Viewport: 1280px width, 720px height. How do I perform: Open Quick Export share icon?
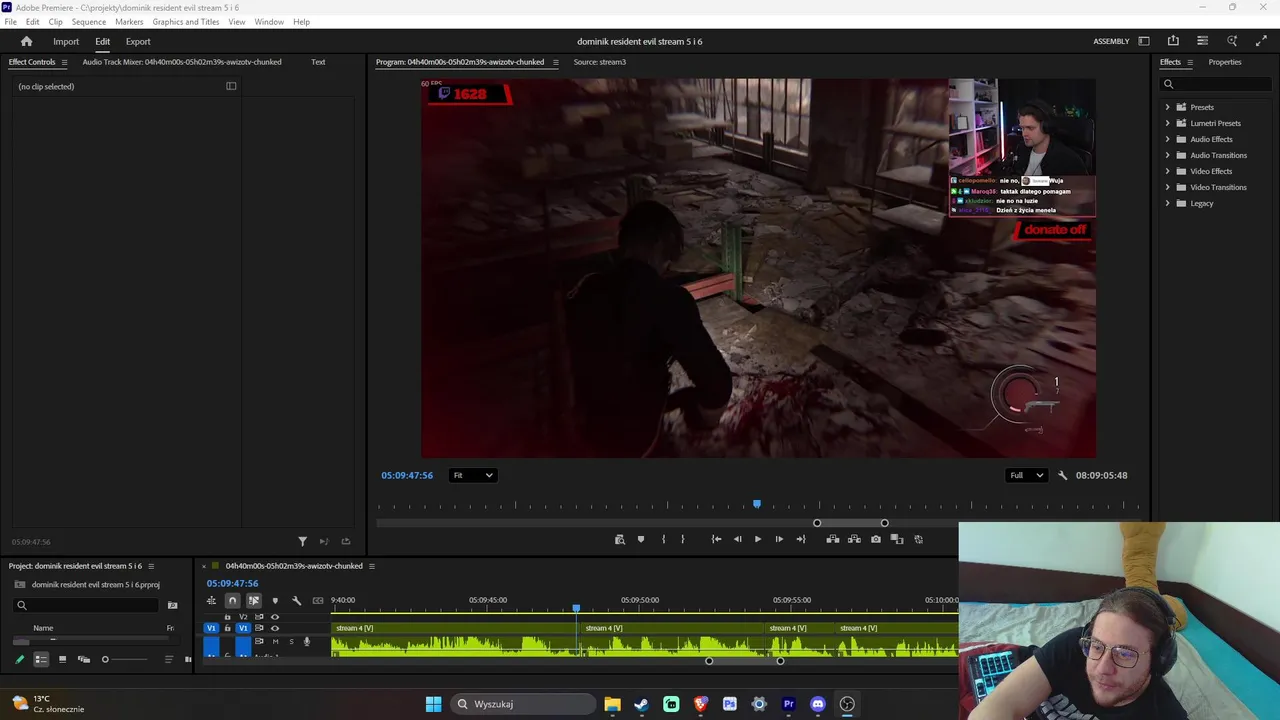(x=1173, y=41)
